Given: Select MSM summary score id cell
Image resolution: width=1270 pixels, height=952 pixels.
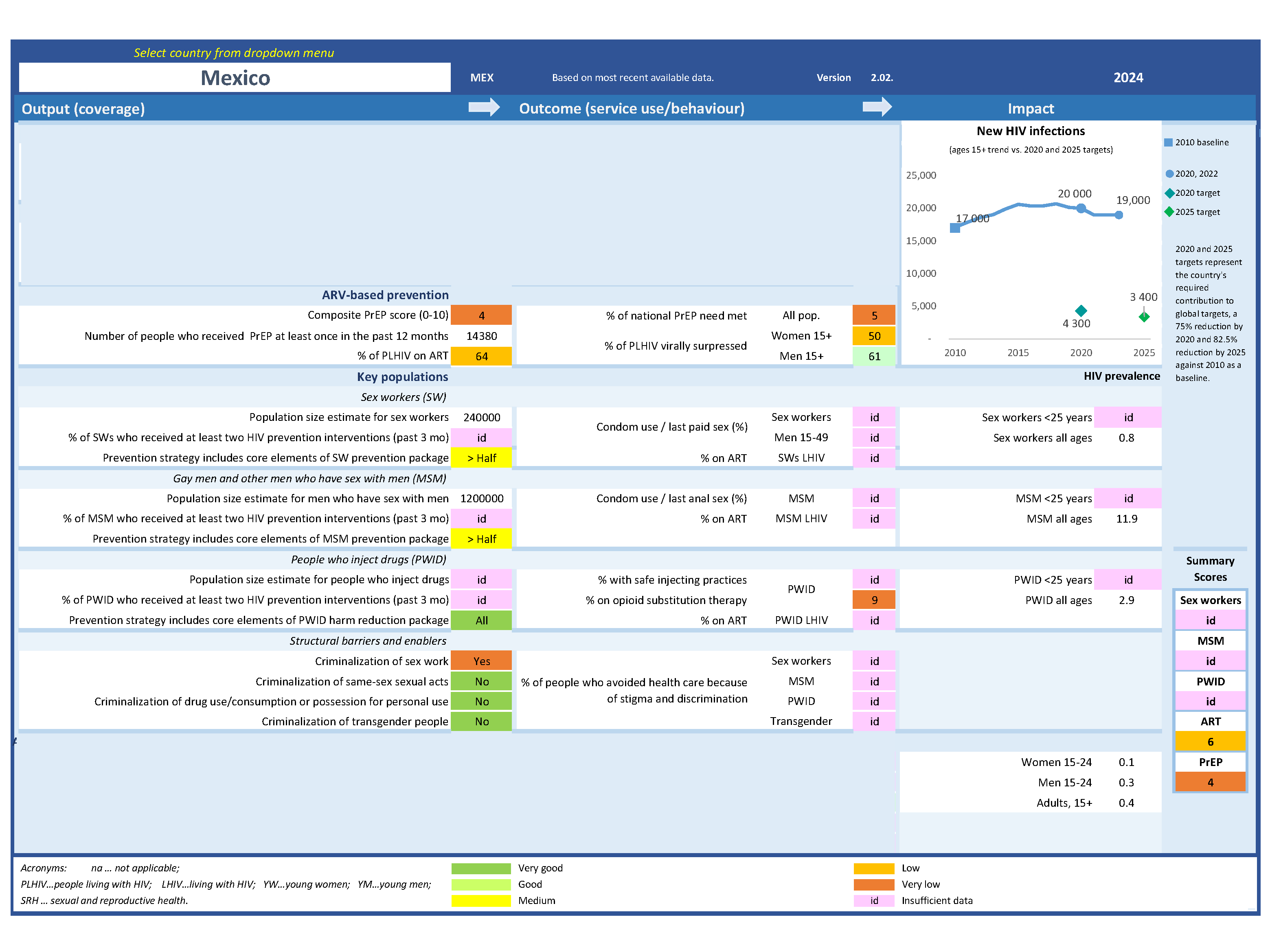Looking at the screenshot, I should 1210,661.
